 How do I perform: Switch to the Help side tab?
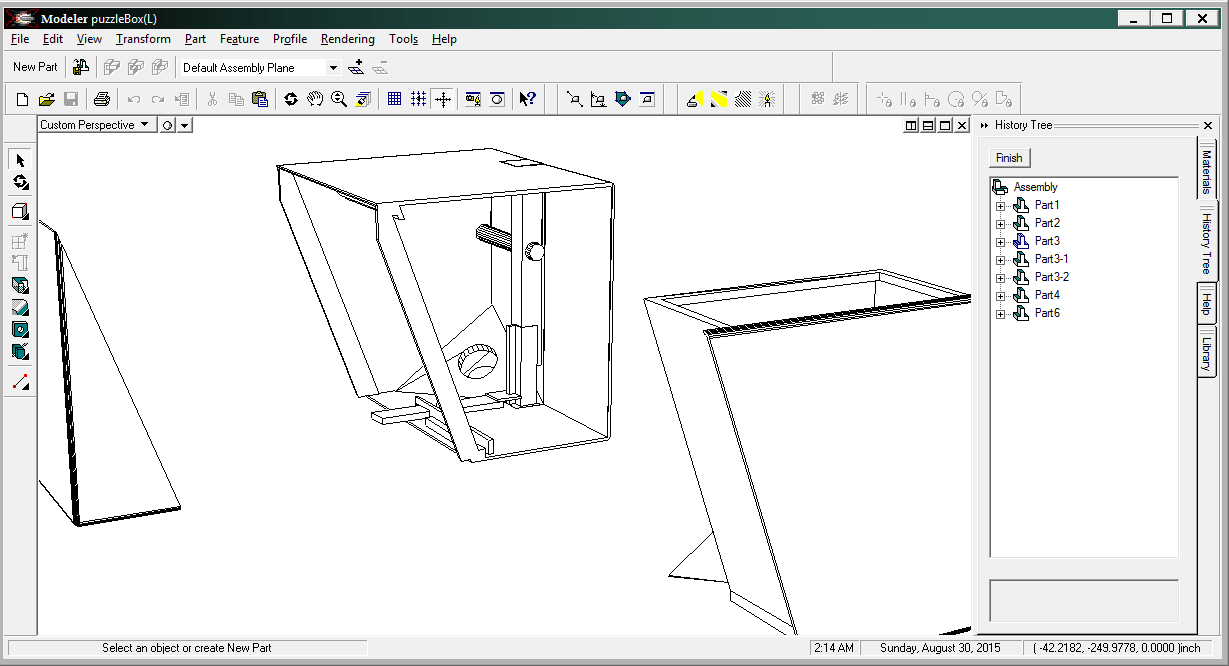(x=1206, y=305)
